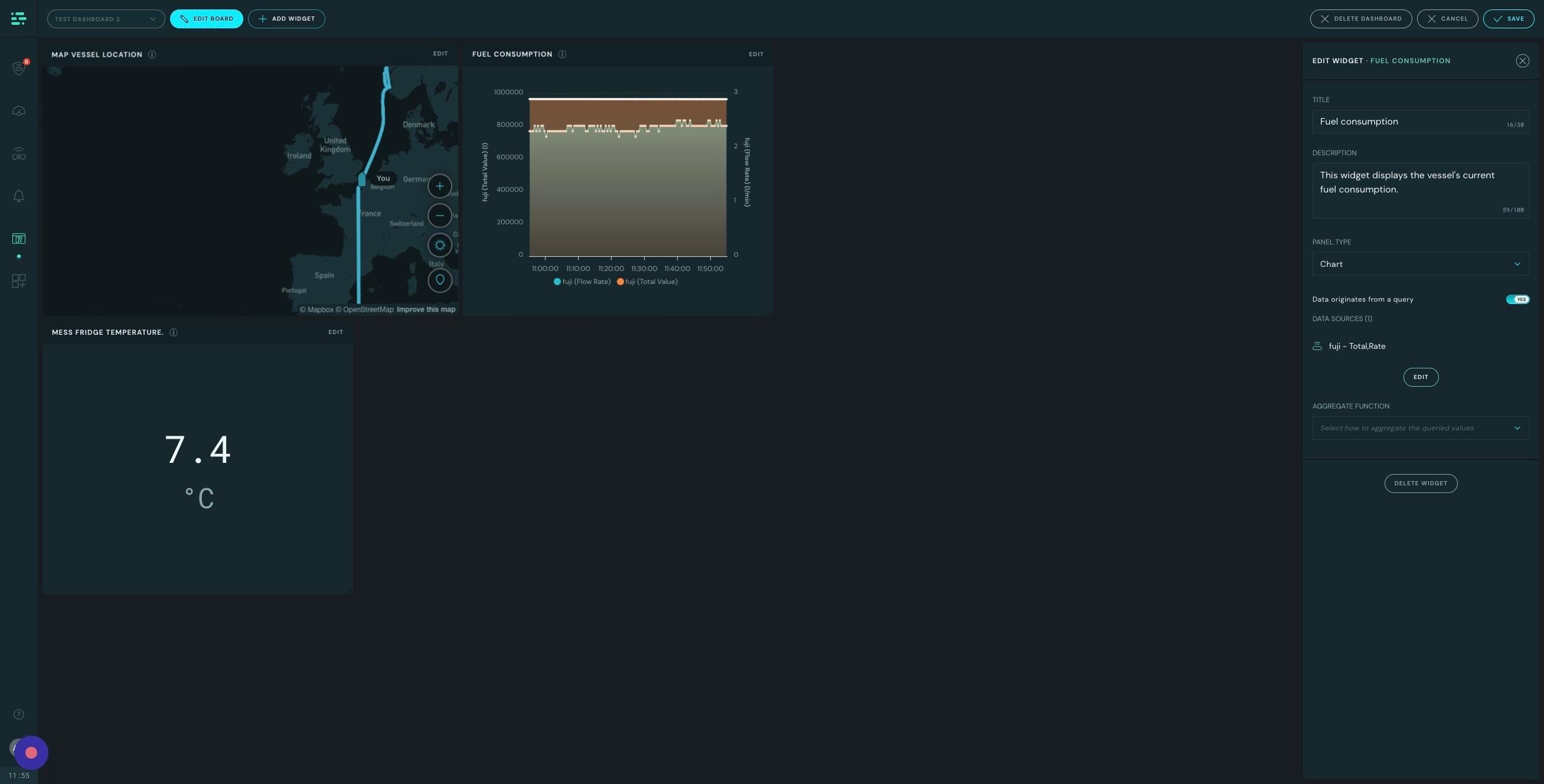Show info for Fuel Consumption widget
Screen dimensions: 1544x784
click(562, 54)
